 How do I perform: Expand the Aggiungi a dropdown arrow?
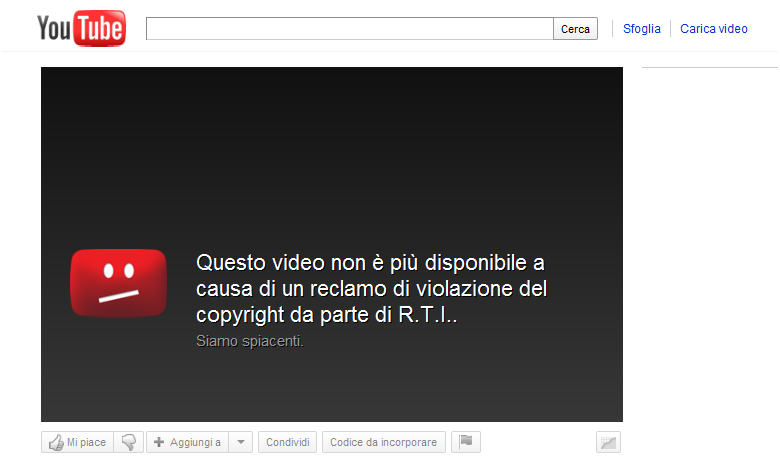tap(241, 442)
